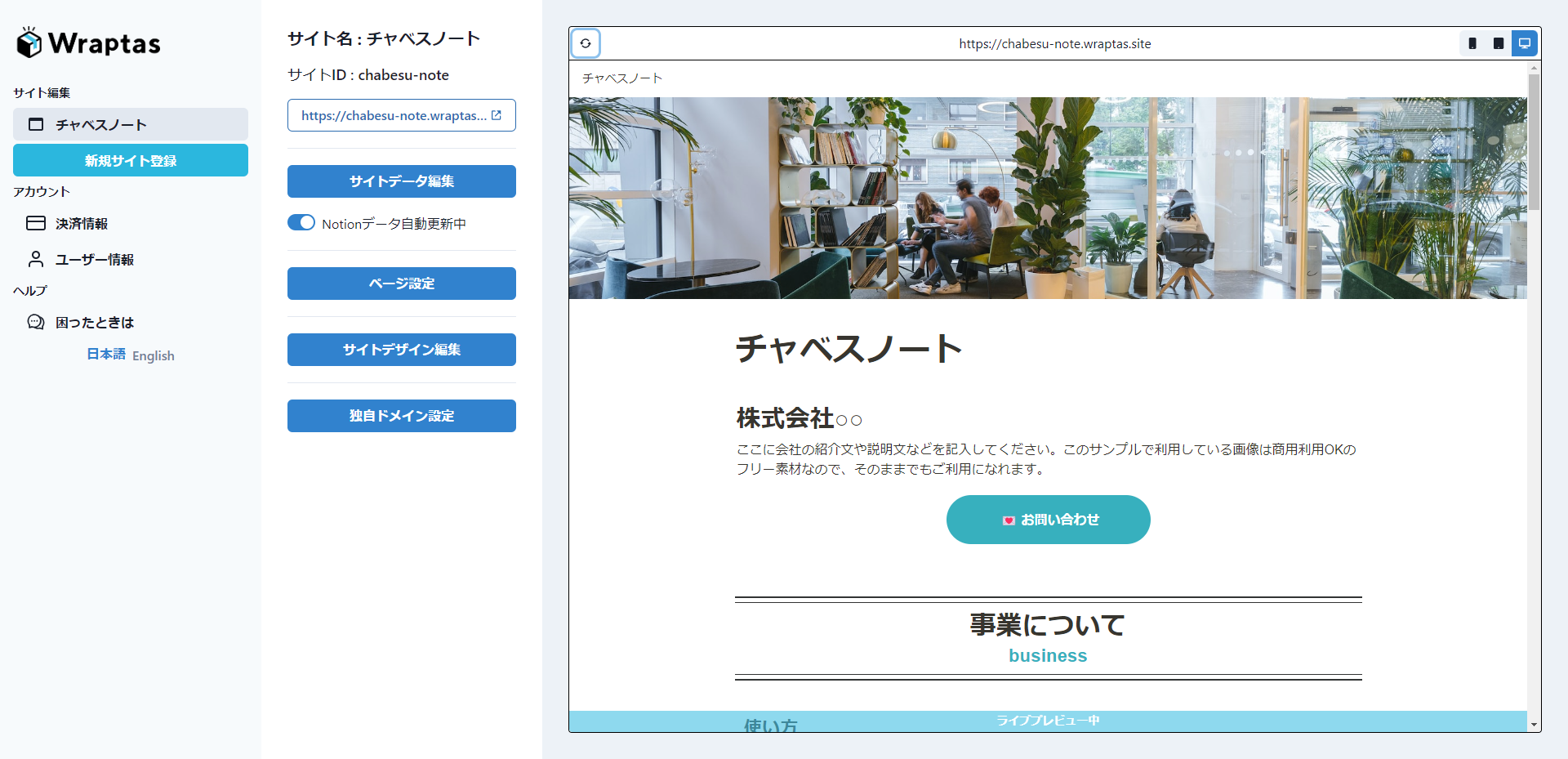The height and width of the screenshot is (759, 1568).
Task: Click the Wraptas logo icon
Action: pos(29,42)
